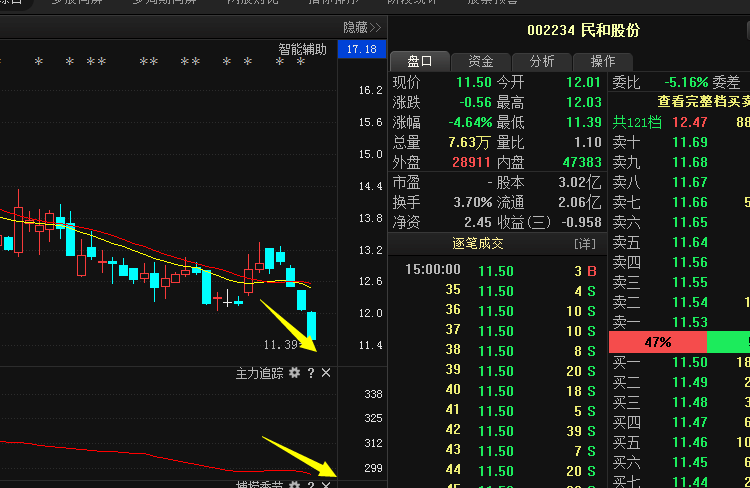This screenshot has width=750, height=488.
Task: Click 总量 value 7.63万
Action: click(469, 143)
